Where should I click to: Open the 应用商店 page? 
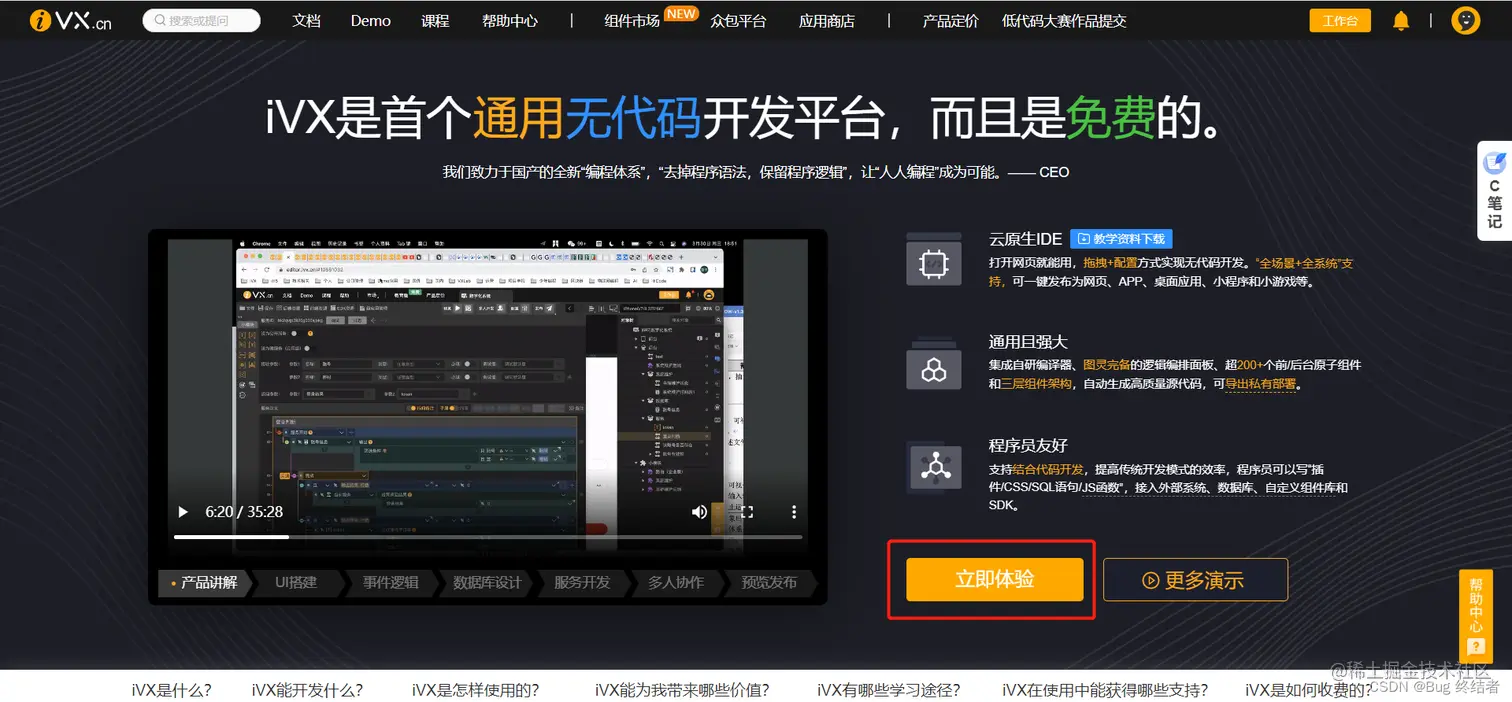[x=827, y=21]
